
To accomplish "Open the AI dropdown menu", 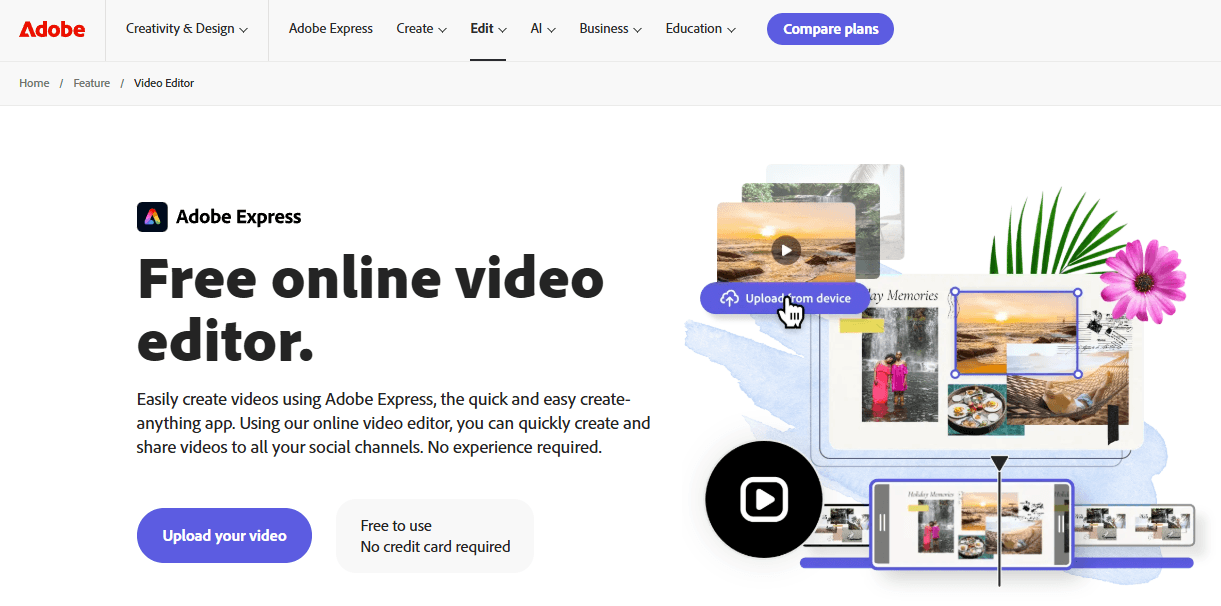I will pyautogui.click(x=543, y=29).
